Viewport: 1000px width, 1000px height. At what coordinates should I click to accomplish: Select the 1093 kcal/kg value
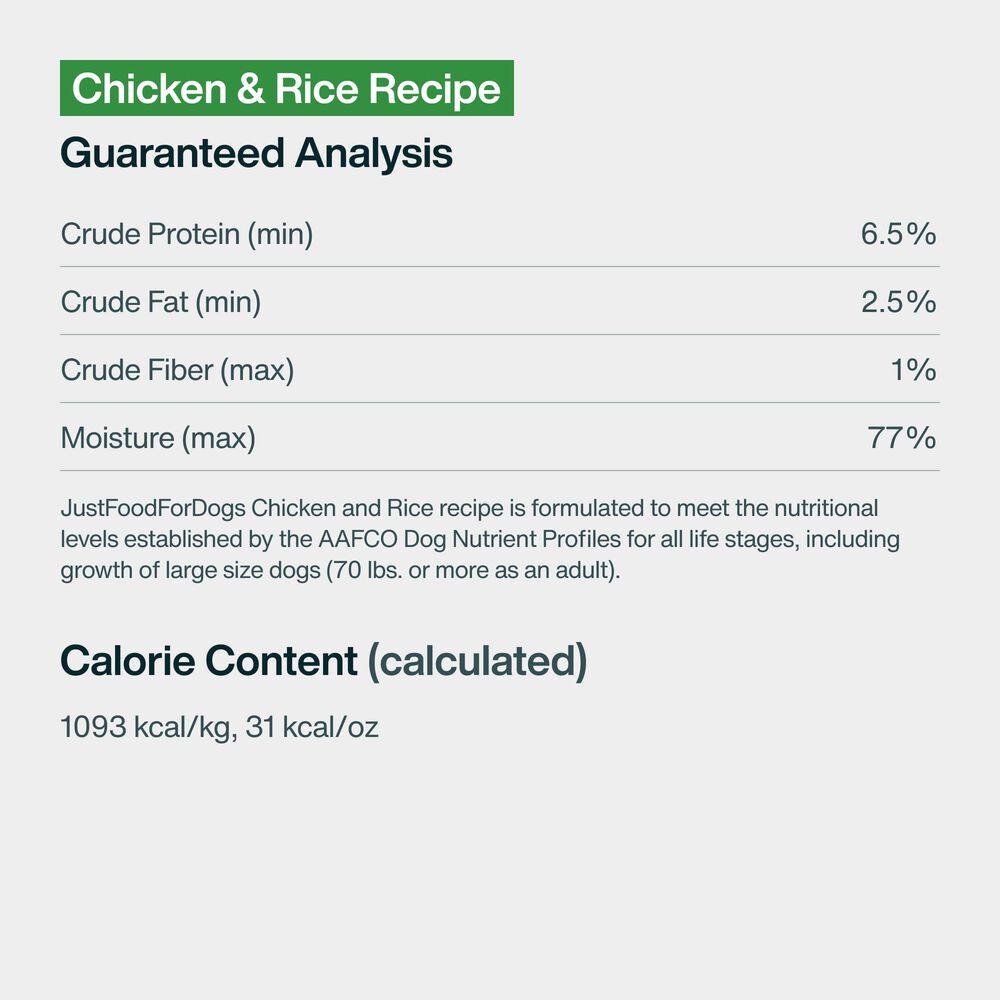(147, 727)
